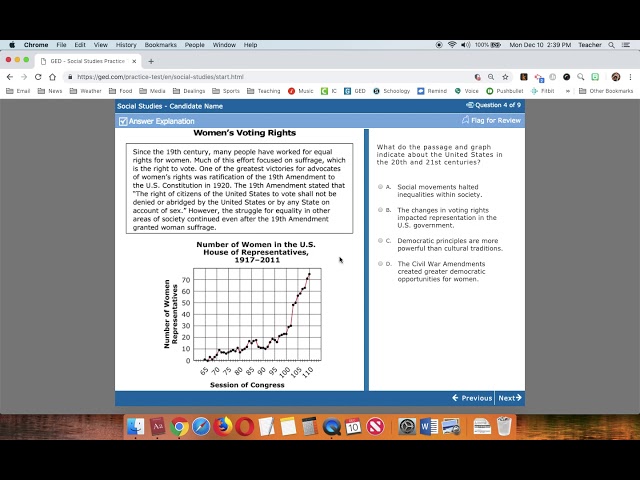Open the Remind bookmark
640x480 pixels.
pos(432,91)
